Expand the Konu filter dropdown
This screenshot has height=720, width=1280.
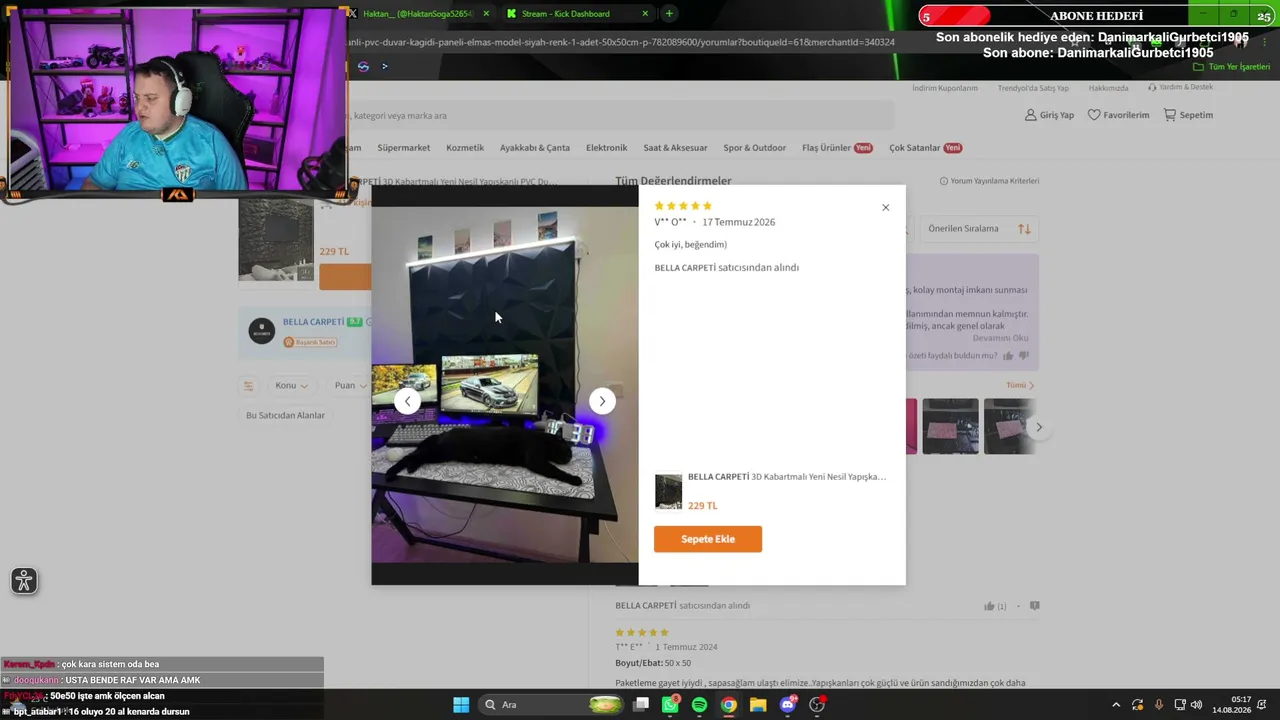(x=291, y=385)
